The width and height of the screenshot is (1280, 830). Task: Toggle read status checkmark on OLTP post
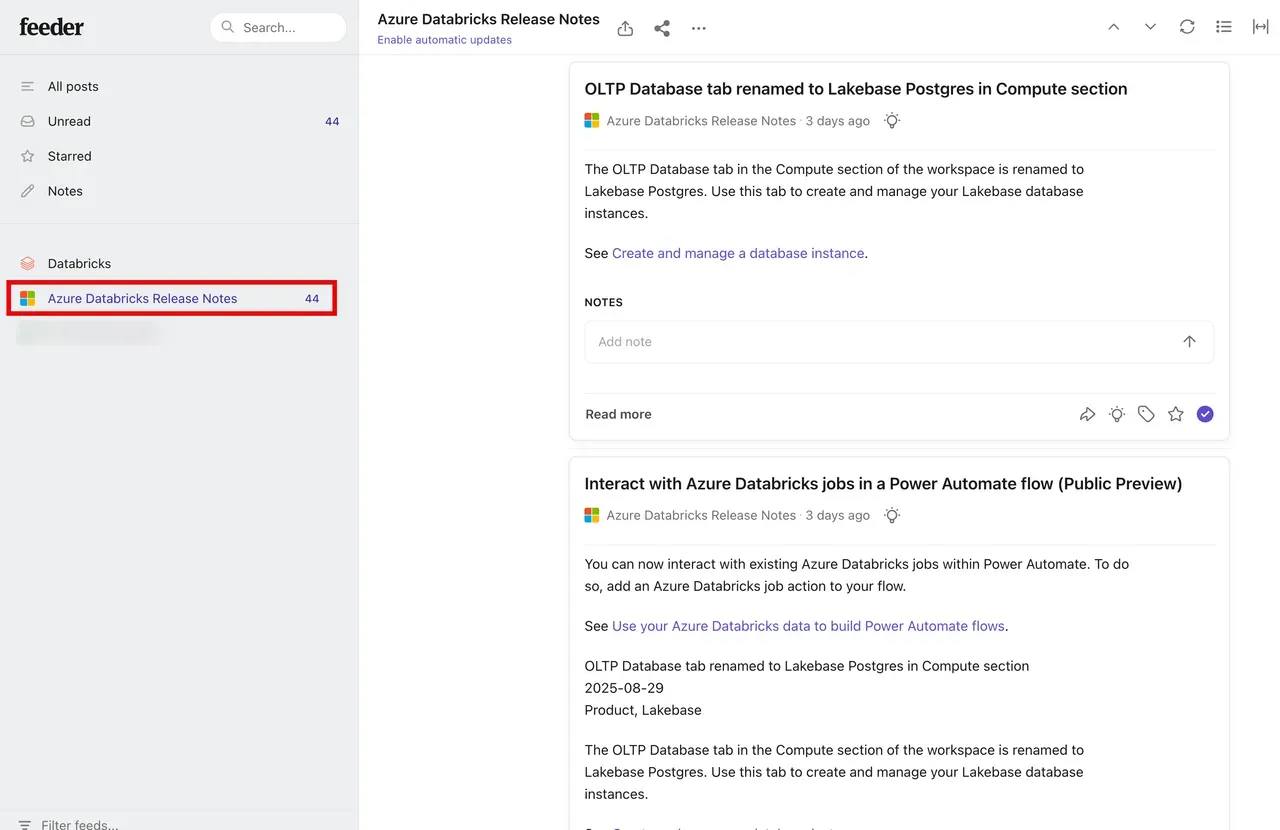point(1205,414)
